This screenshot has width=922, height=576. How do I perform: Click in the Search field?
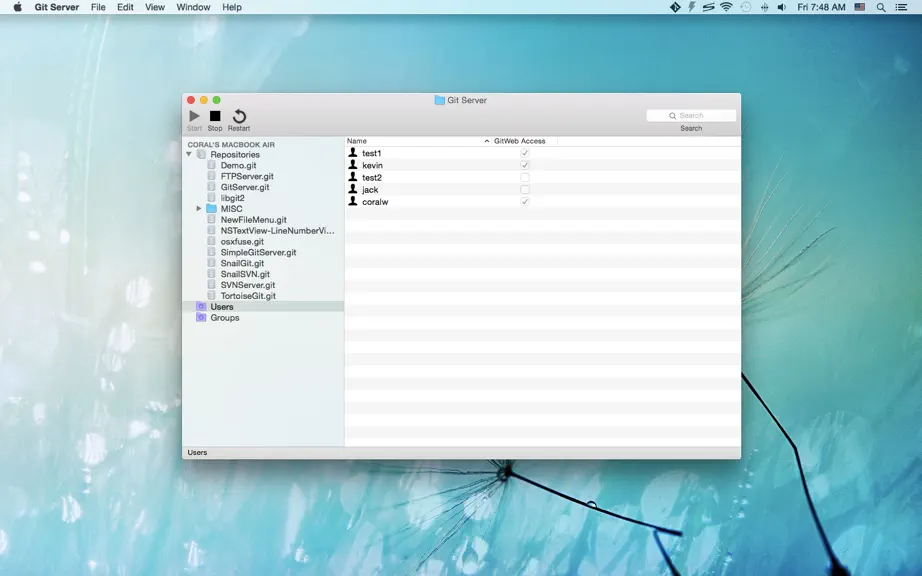click(691, 115)
